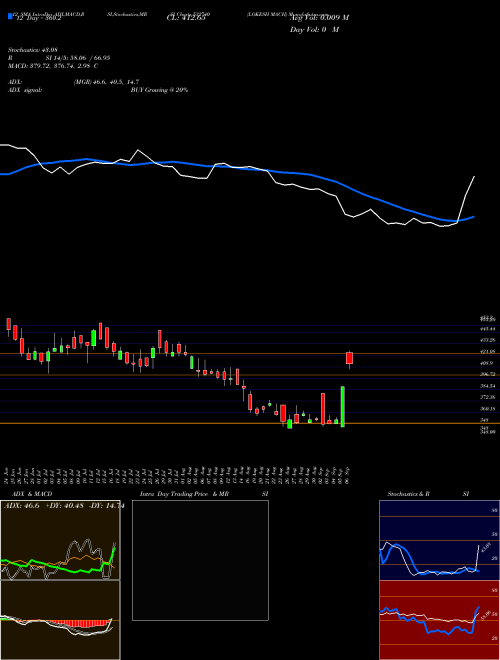Select the 'Avg Vol: 0.009 M' label
The height and width of the screenshot is (660, 500).
tap(319, 18)
